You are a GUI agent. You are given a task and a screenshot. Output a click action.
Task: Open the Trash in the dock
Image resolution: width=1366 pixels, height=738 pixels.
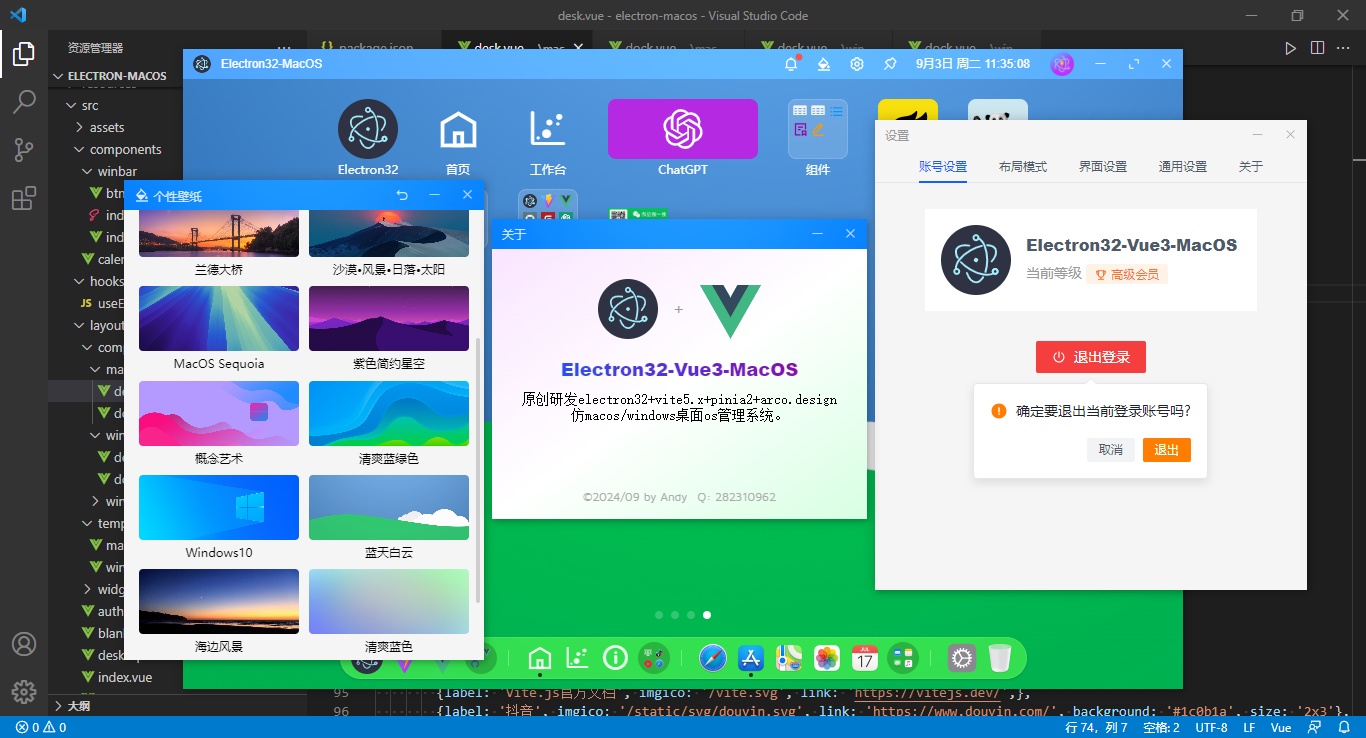coord(1000,658)
